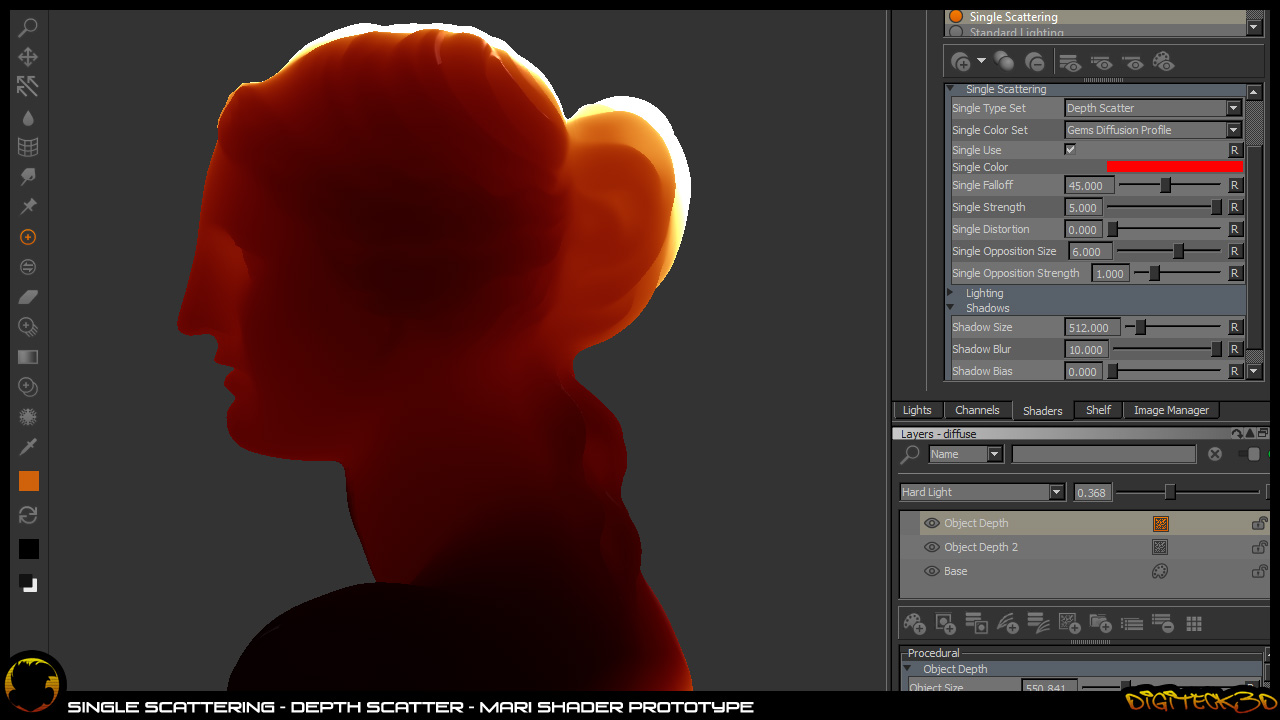
Task: Unlock the Object Depth layer padlock
Action: point(1260,523)
